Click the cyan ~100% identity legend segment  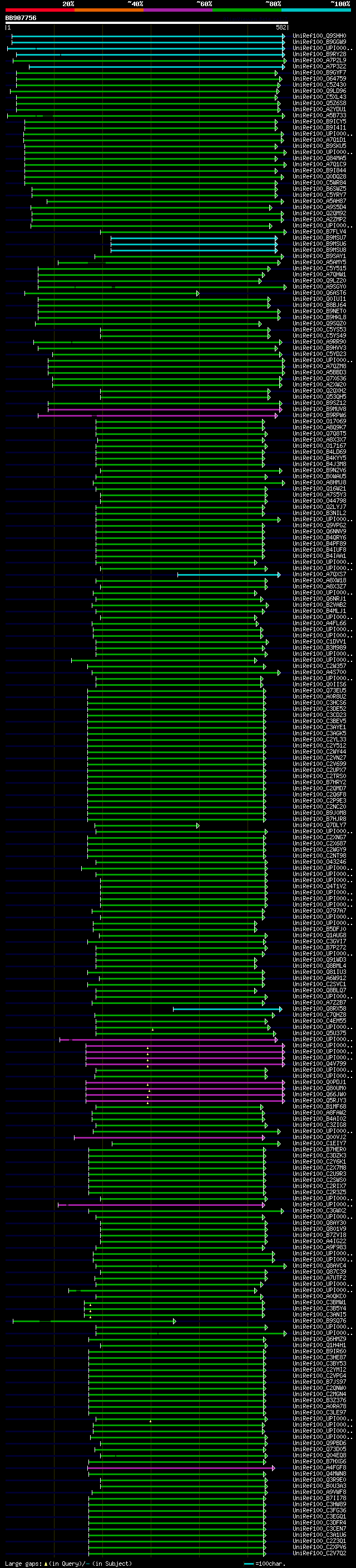tap(316, 10)
